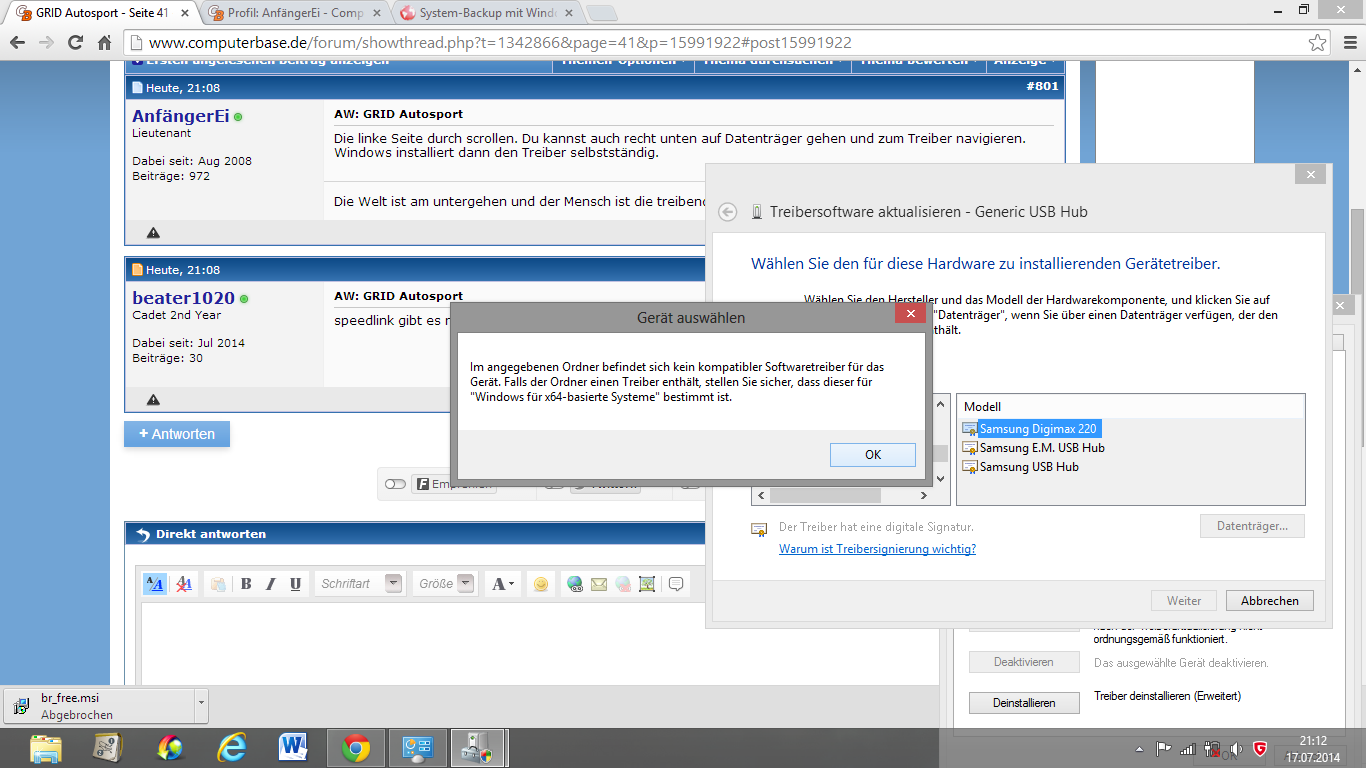The image size is (1366, 768).
Task: Launch Internet Explorer from the taskbar
Action: [x=232, y=747]
